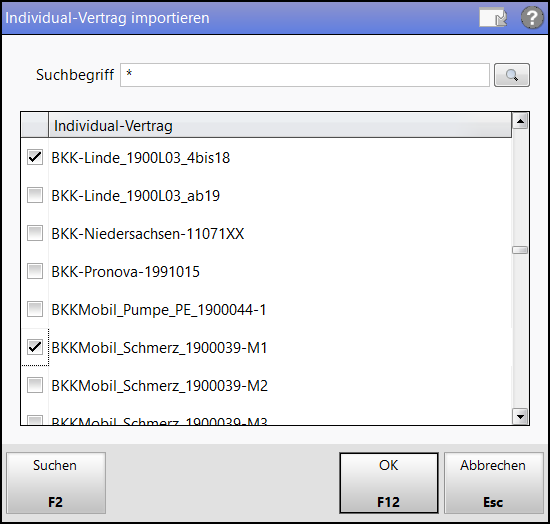Click the Individual-Vertrag column header
The image size is (550, 524).
tap(280, 126)
